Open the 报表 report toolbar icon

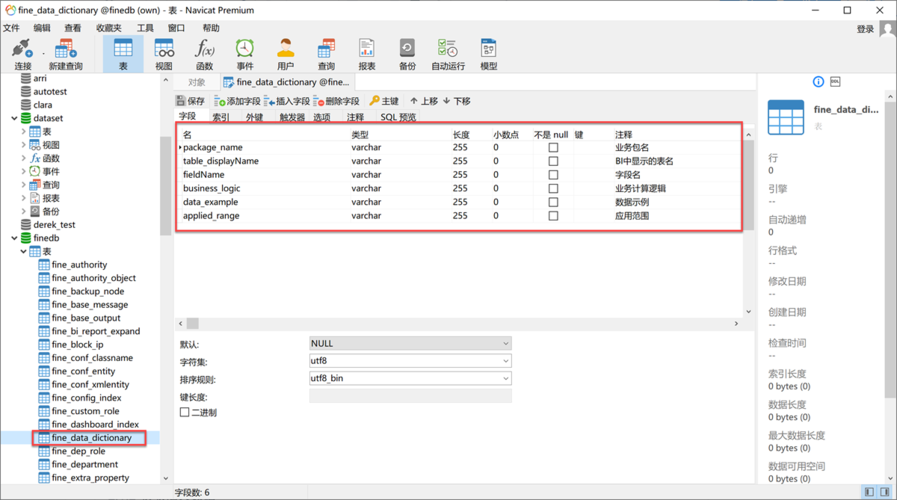[x=367, y=55]
